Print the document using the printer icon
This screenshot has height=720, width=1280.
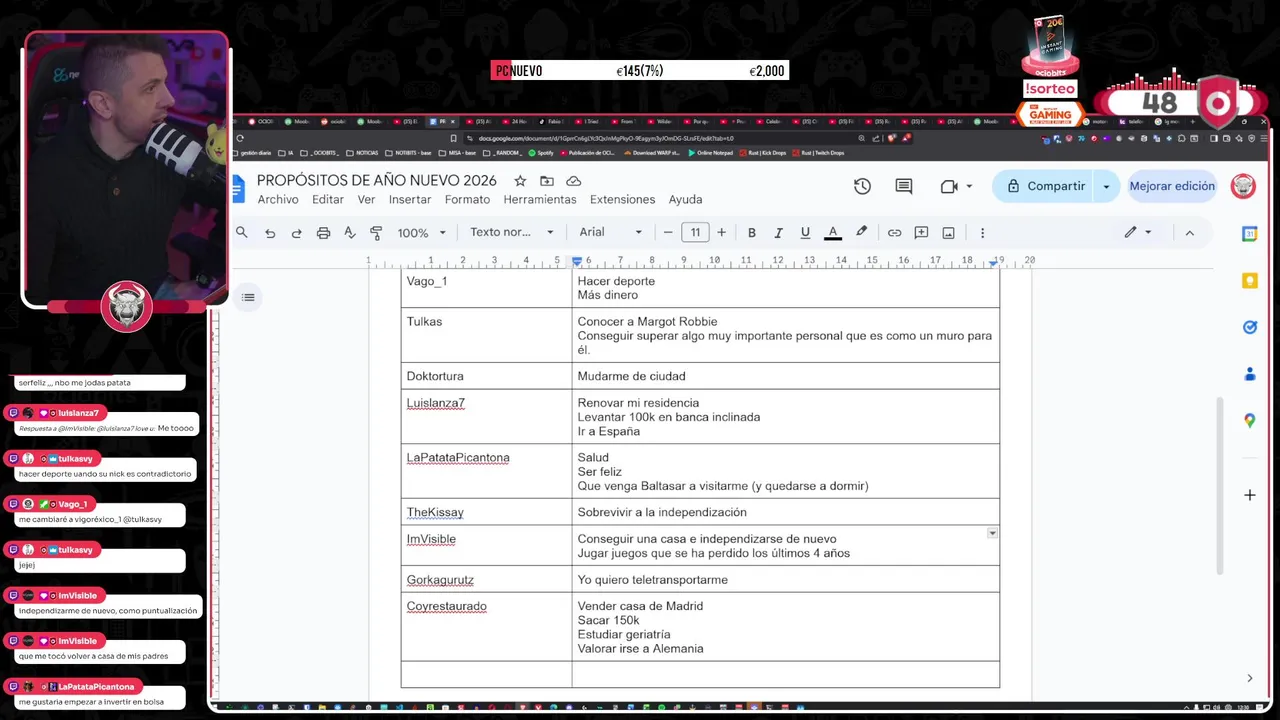point(323,233)
